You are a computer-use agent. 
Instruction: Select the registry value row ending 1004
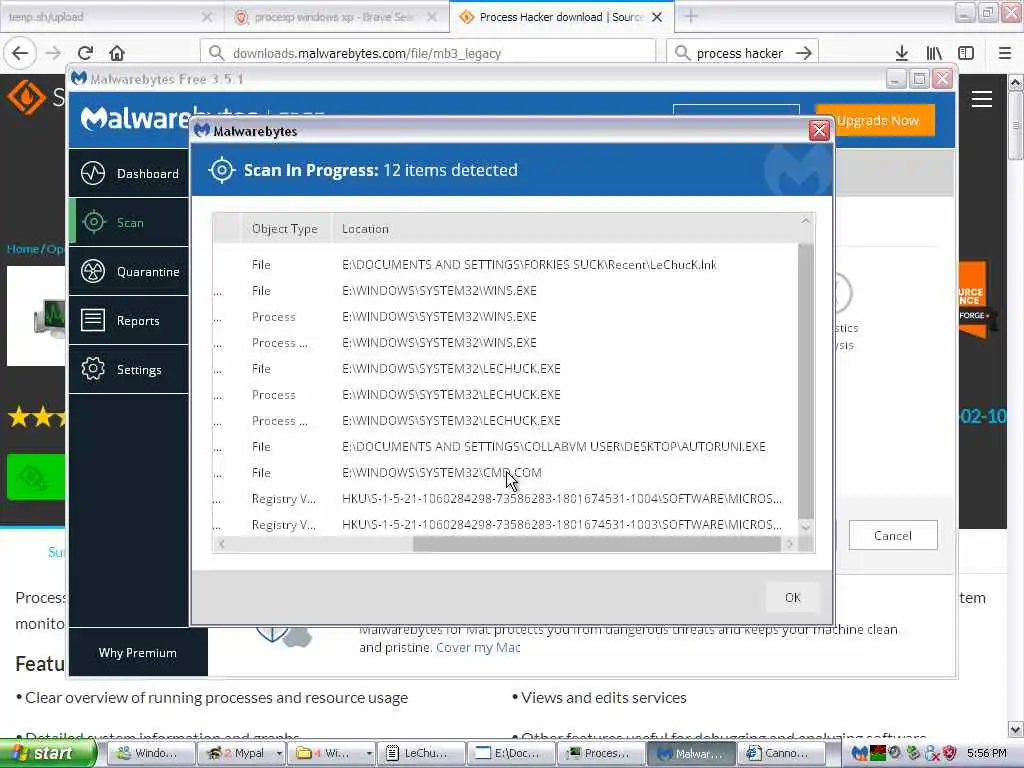[x=505, y=499]
